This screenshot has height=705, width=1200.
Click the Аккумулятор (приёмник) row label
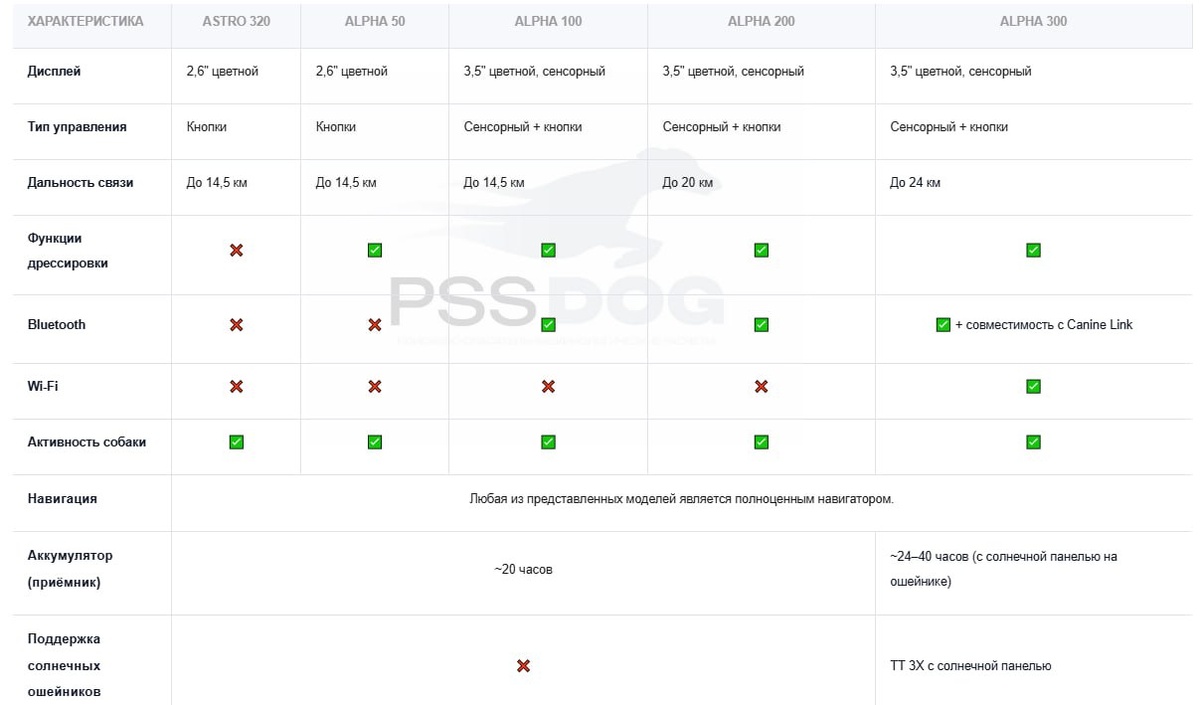point(70,568)
